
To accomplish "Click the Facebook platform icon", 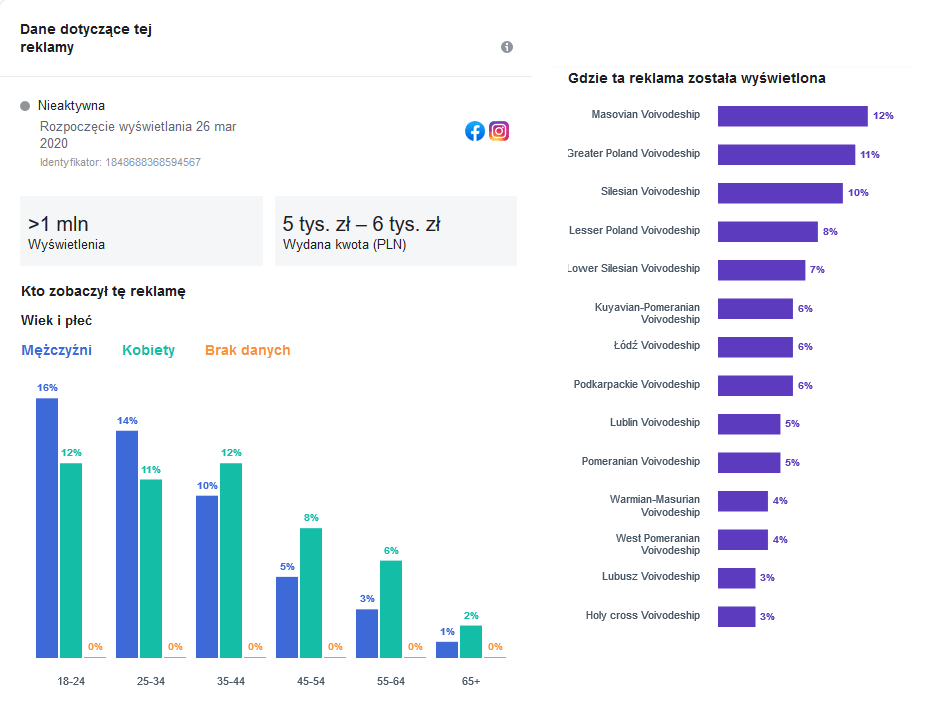I will coord(475,131).
